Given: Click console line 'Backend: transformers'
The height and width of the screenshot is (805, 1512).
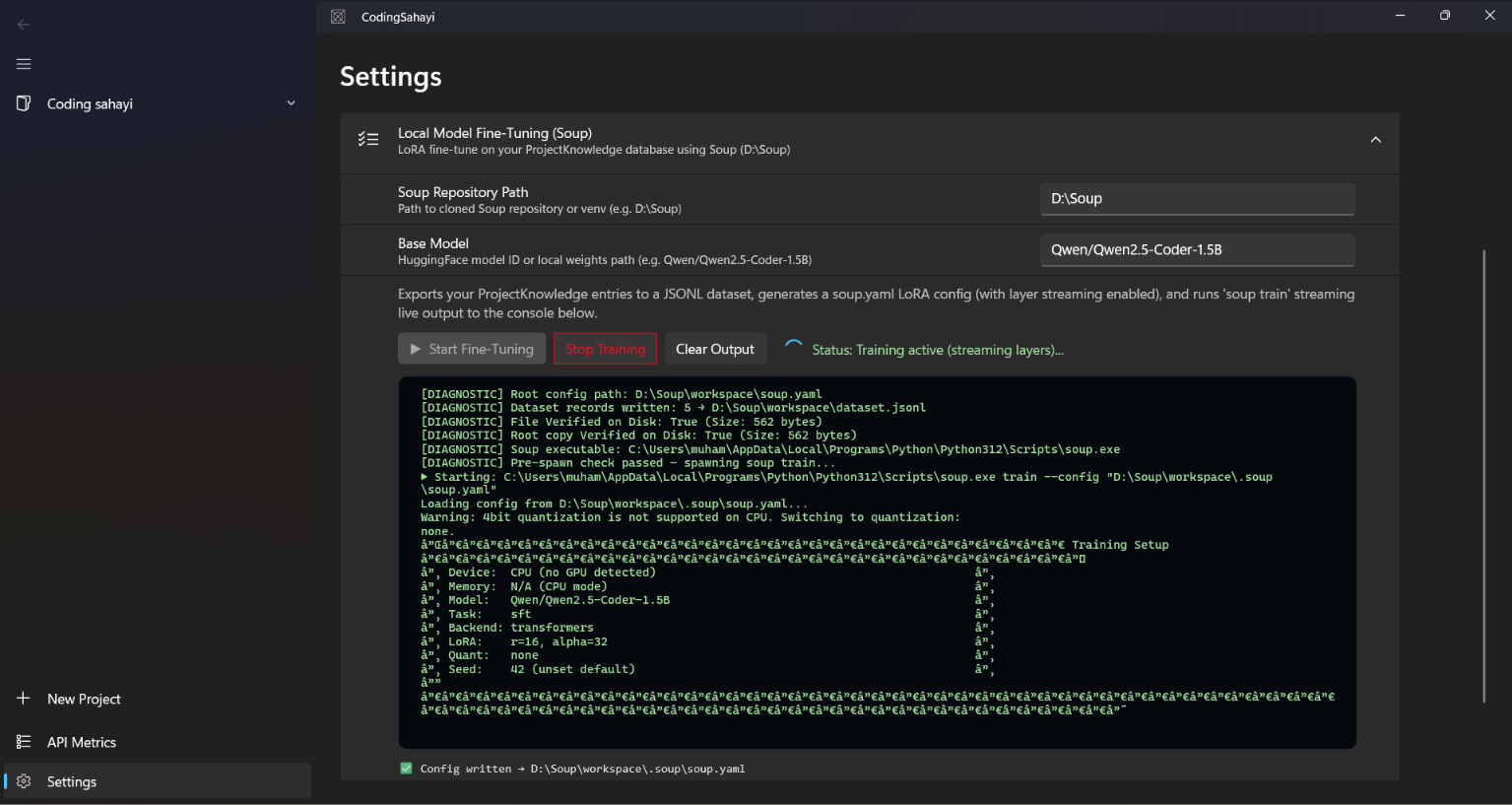Looking at the screenshot, I should click(x=521, y=628).
